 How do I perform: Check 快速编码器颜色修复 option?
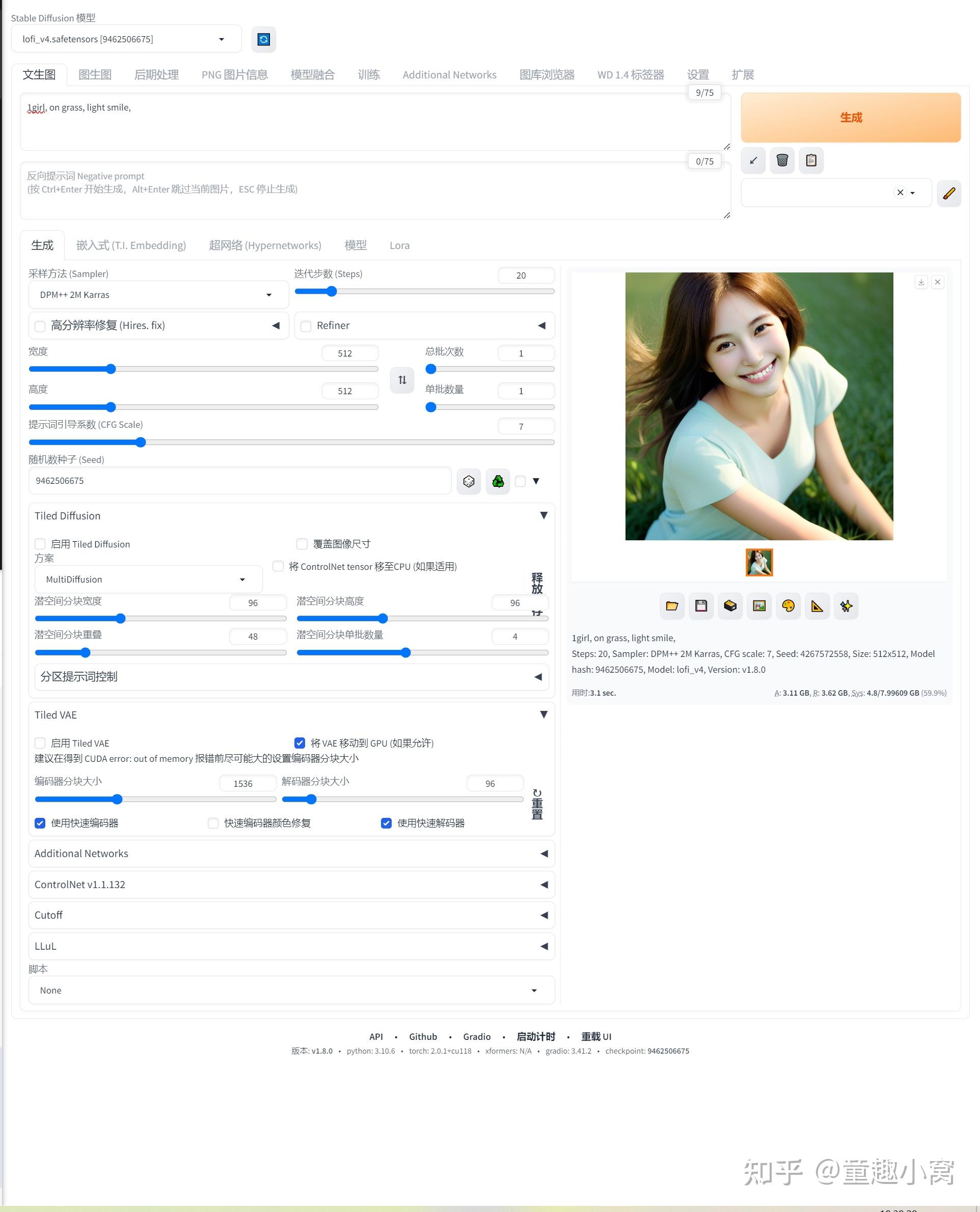point(213,823)
